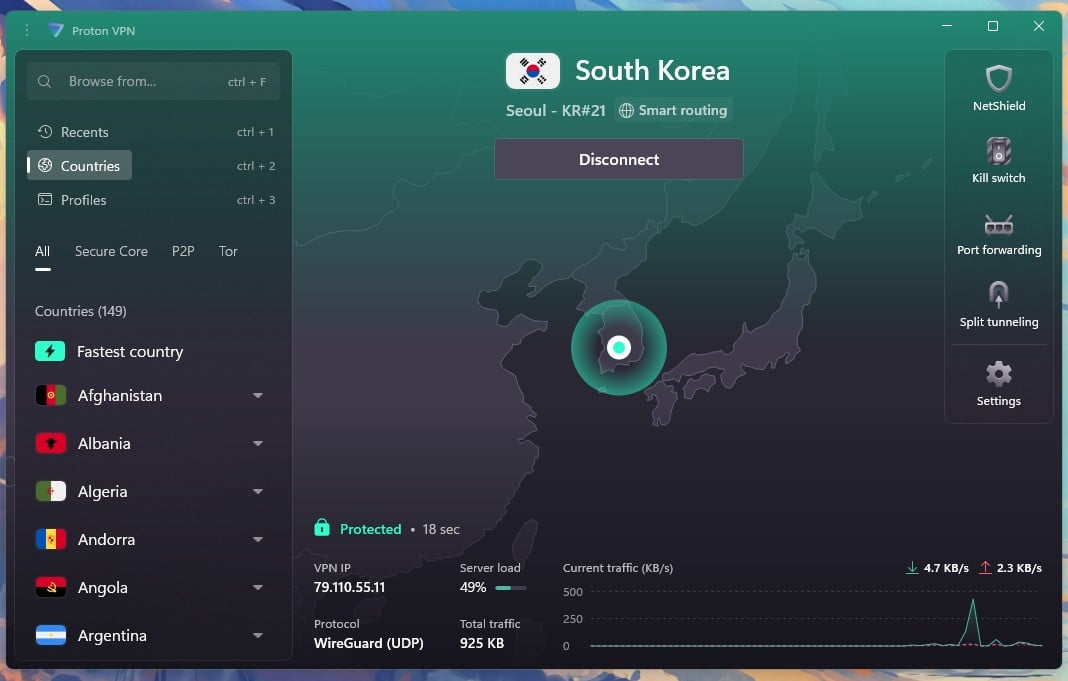
Task: Open the Kill switch icon
Action: pos(999,151)
